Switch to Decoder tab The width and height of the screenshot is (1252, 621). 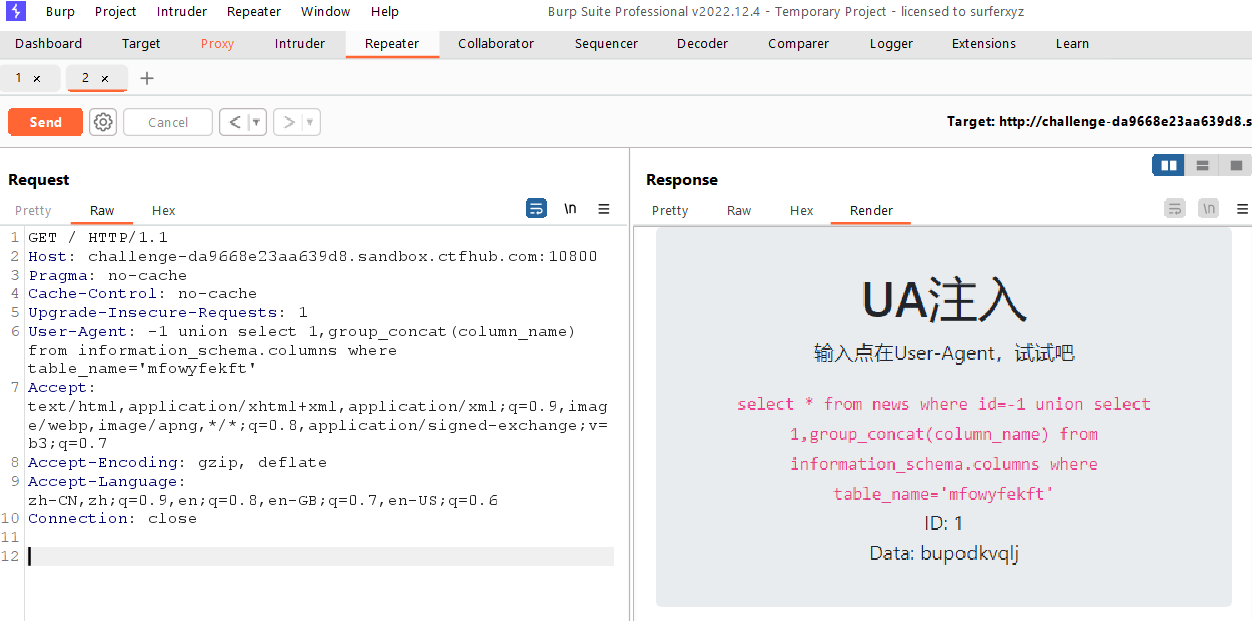pyautogui.click(x=702, y=44)
